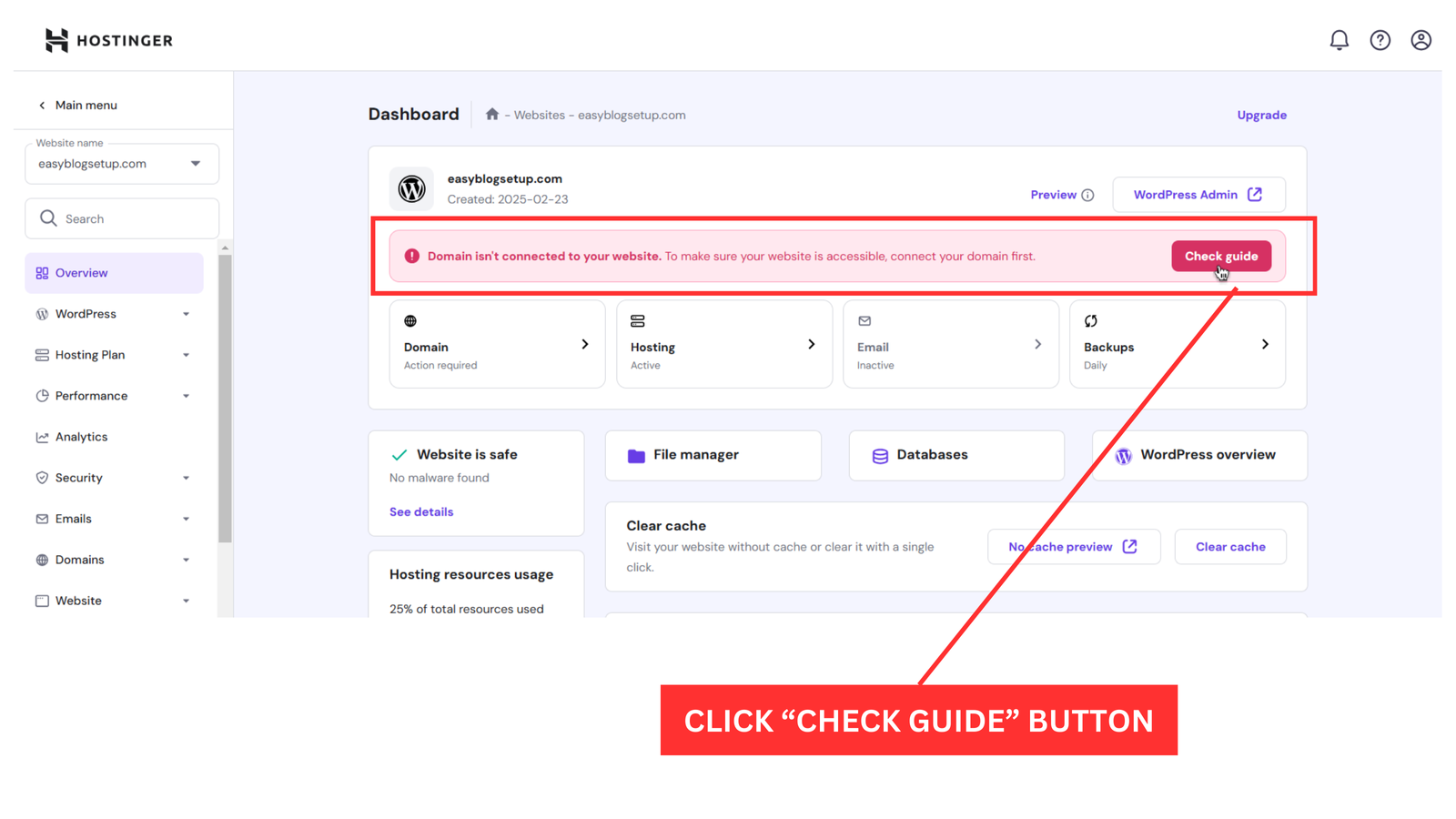Click the Check guide button
The height and width of the screenshot is (819, 1456).
point(1221,256)
